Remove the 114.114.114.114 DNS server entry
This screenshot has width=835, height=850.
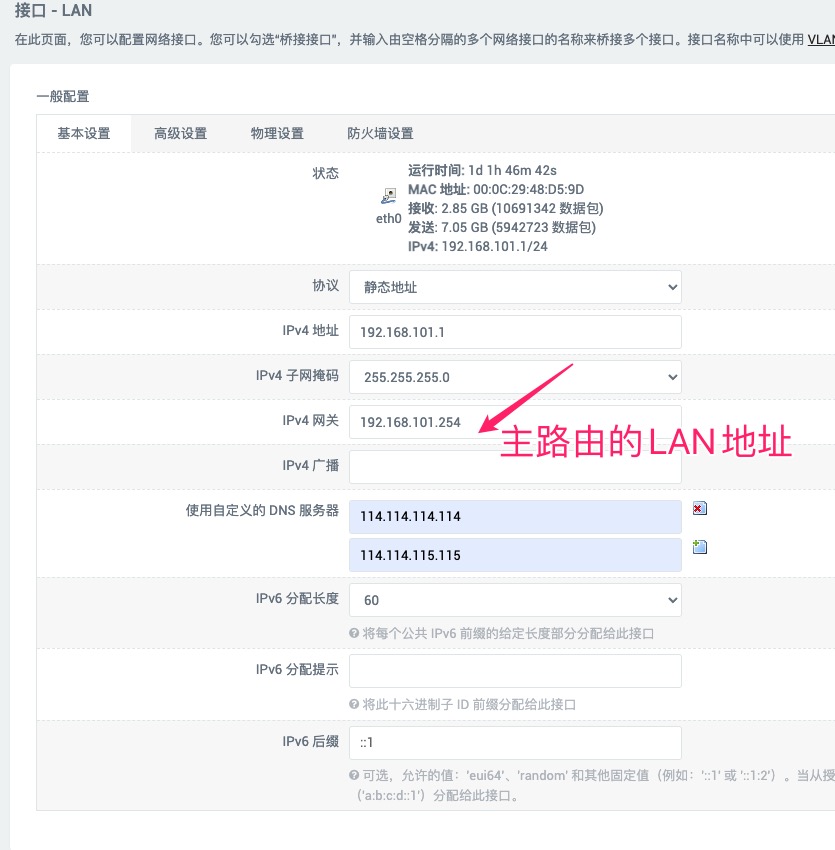click(x=699, y=509)
